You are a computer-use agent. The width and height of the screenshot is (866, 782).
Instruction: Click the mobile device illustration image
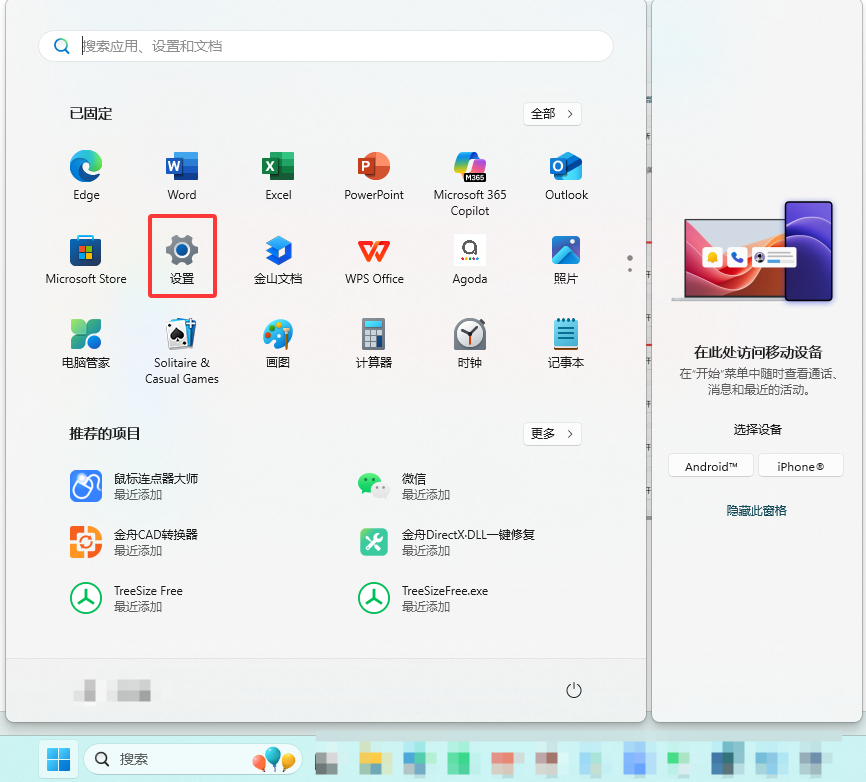pyautogui.click(x=752, y=252)
